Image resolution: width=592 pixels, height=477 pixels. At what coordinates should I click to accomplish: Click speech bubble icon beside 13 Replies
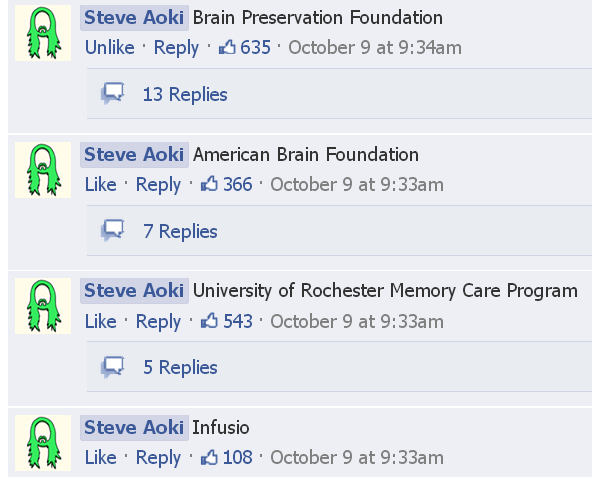click(113, 93)
